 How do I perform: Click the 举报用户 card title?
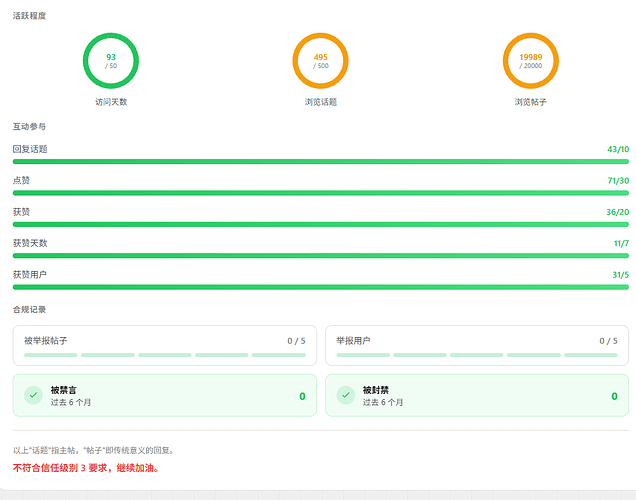(353, 341)
